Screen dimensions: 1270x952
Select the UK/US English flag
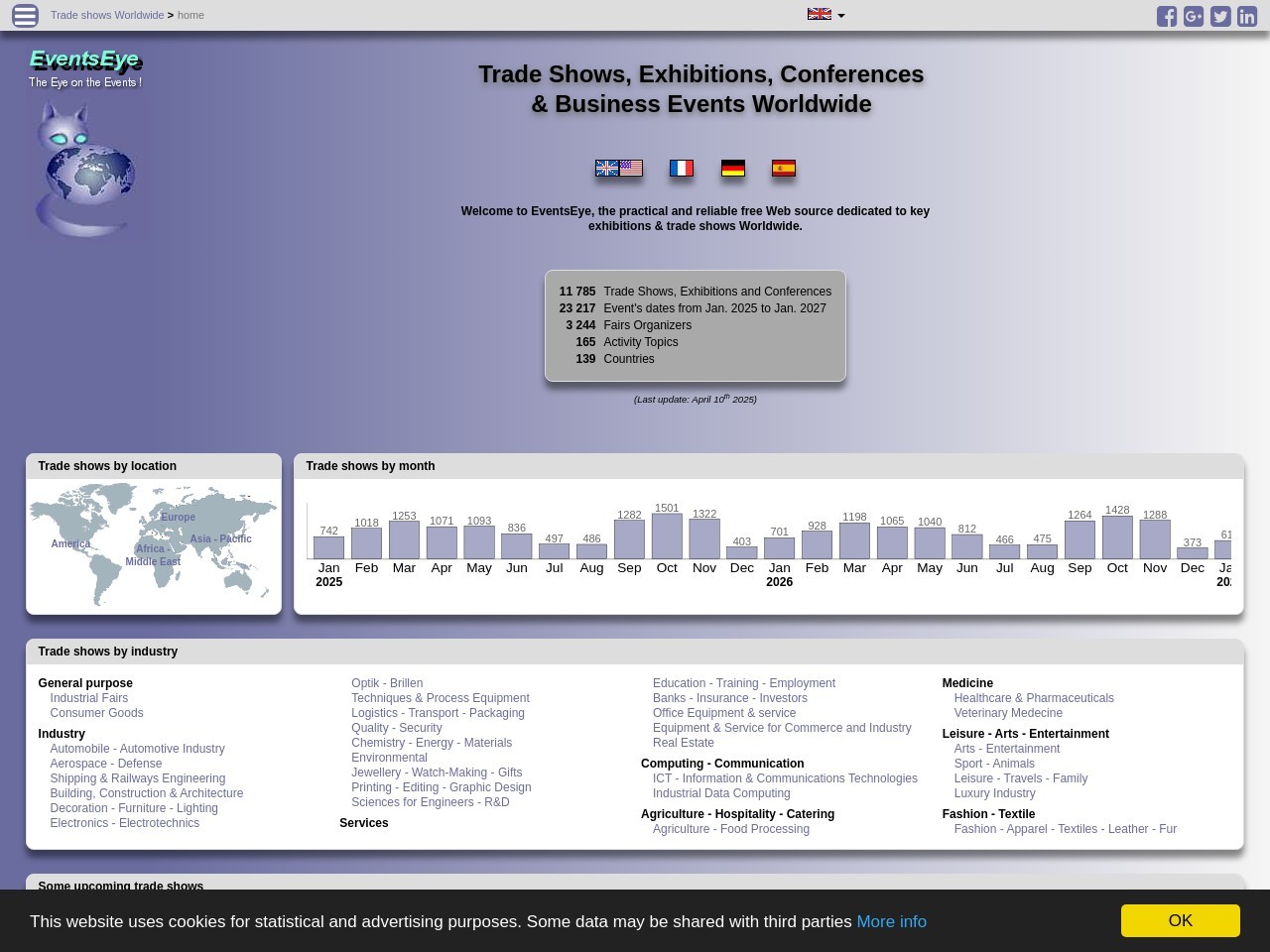pyautogui.click(x=619, y=169)
